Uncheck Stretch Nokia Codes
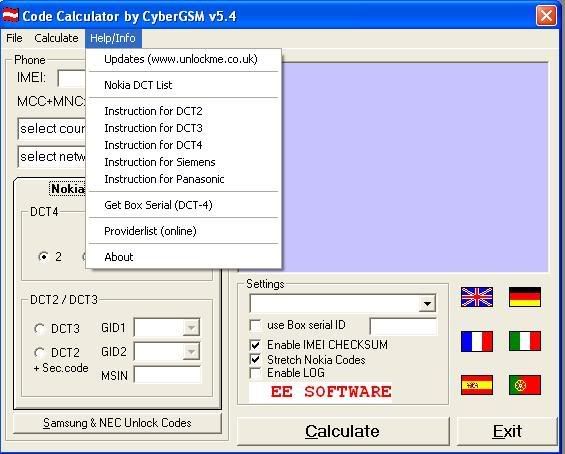Screen dimensions: 565x454 (255, 360)
